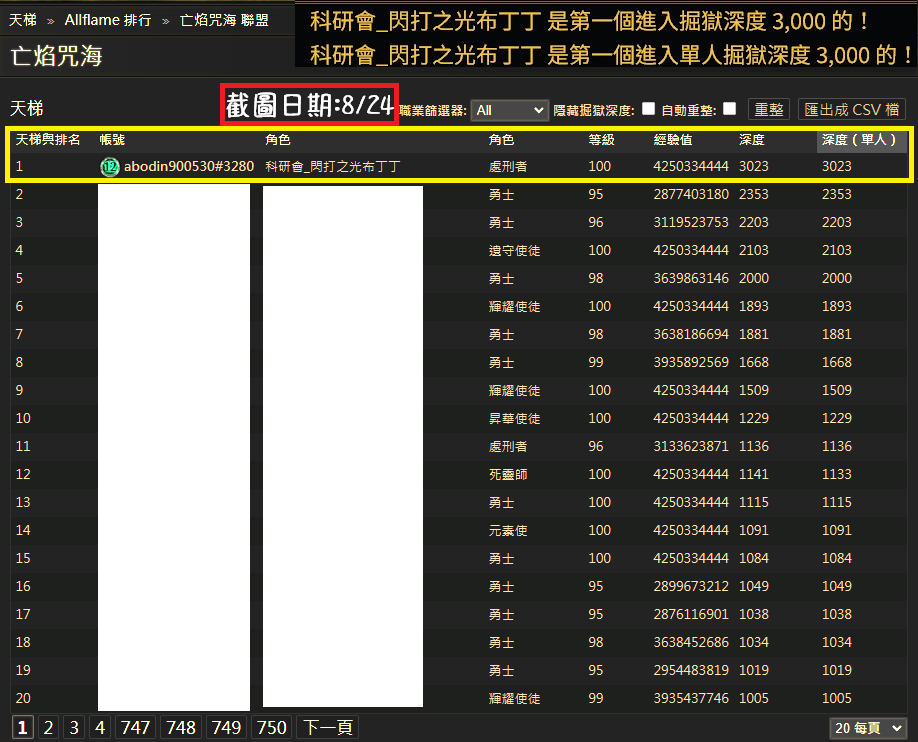
Task: Click experience 2877403180 in rank 2 row
Action: tap(691, 194)
